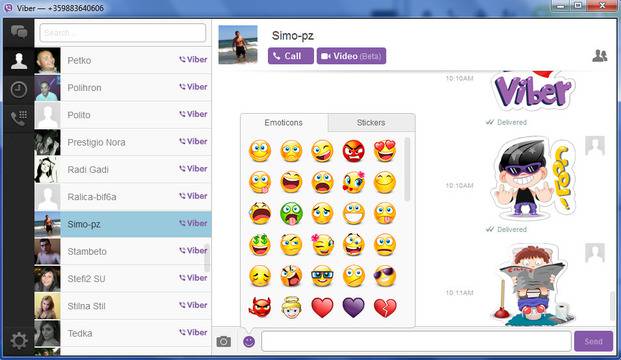This screenshot has height=360, width=621.
Task: Open contact Polihron
Action: [x=123, y=88]
